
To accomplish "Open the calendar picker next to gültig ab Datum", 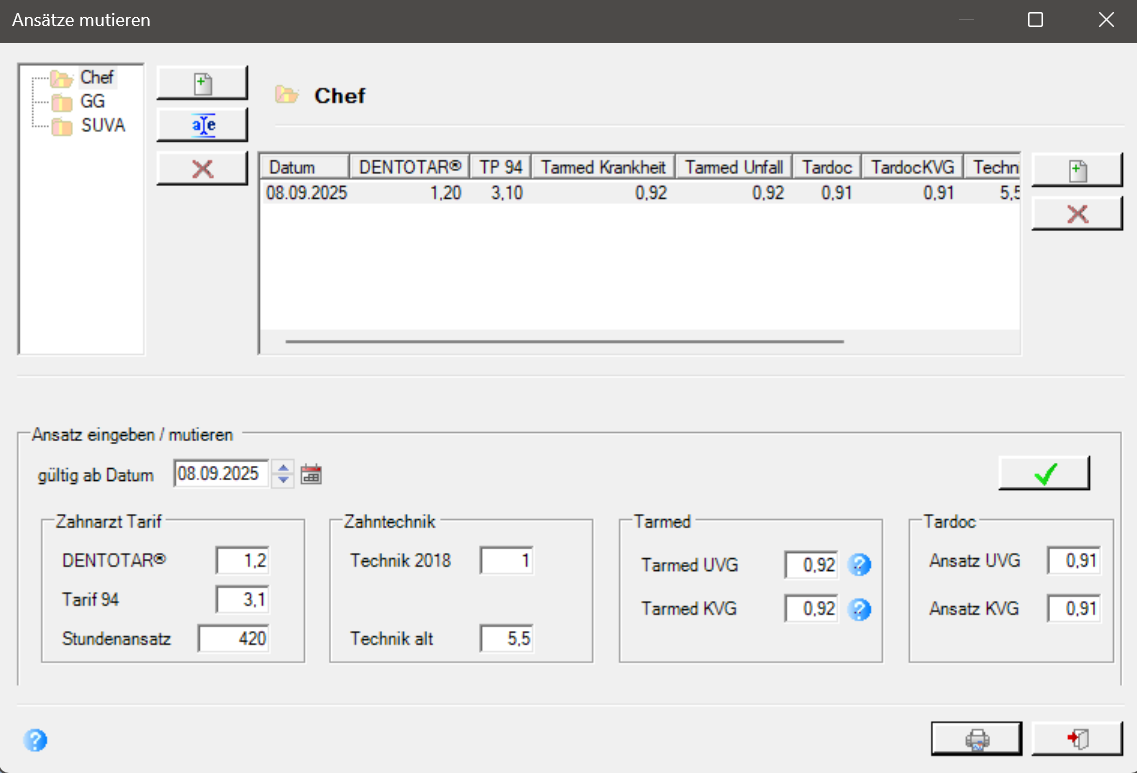I will point(311,474).
